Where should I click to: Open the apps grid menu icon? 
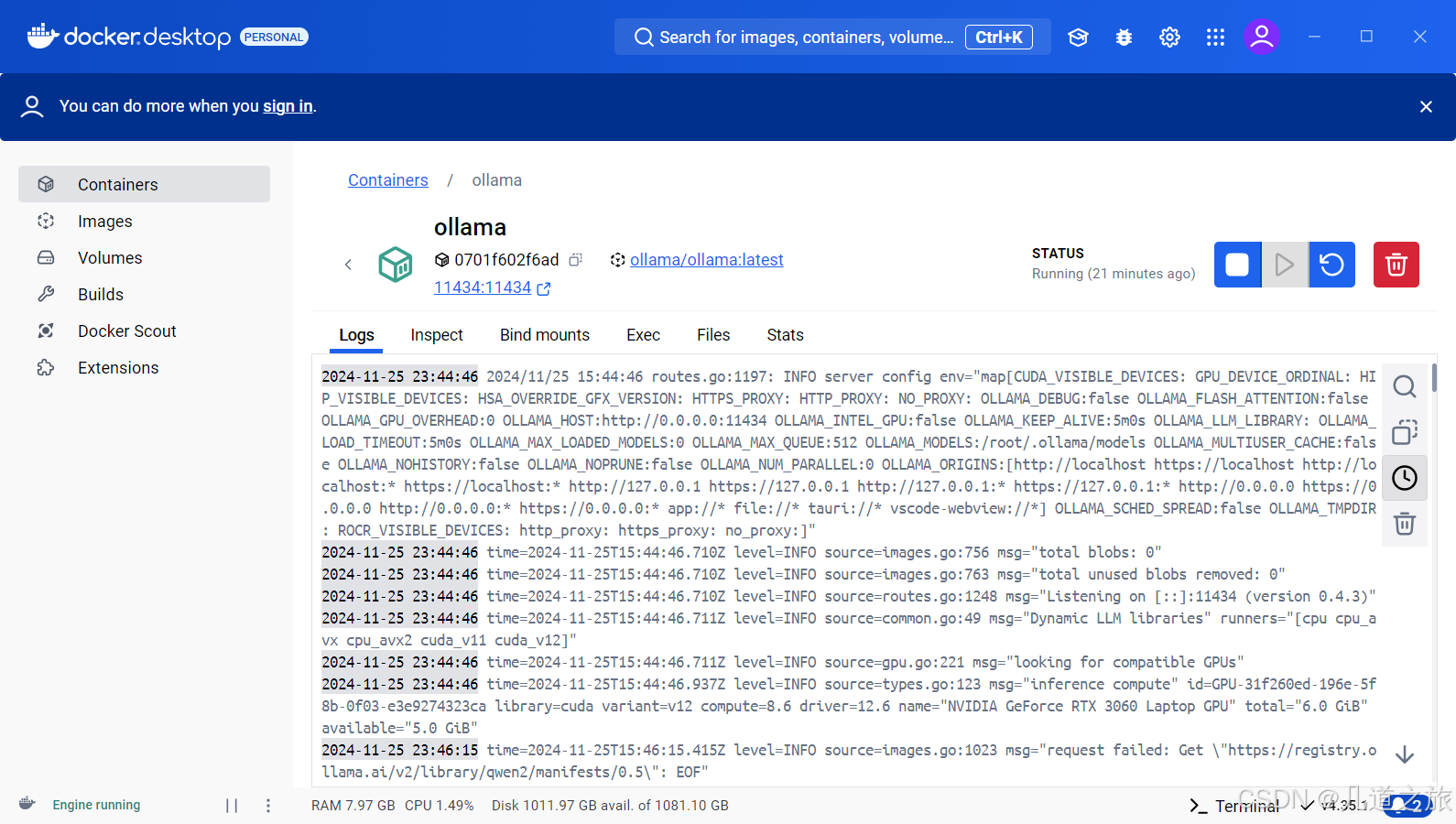click(x=1215, y=37)
